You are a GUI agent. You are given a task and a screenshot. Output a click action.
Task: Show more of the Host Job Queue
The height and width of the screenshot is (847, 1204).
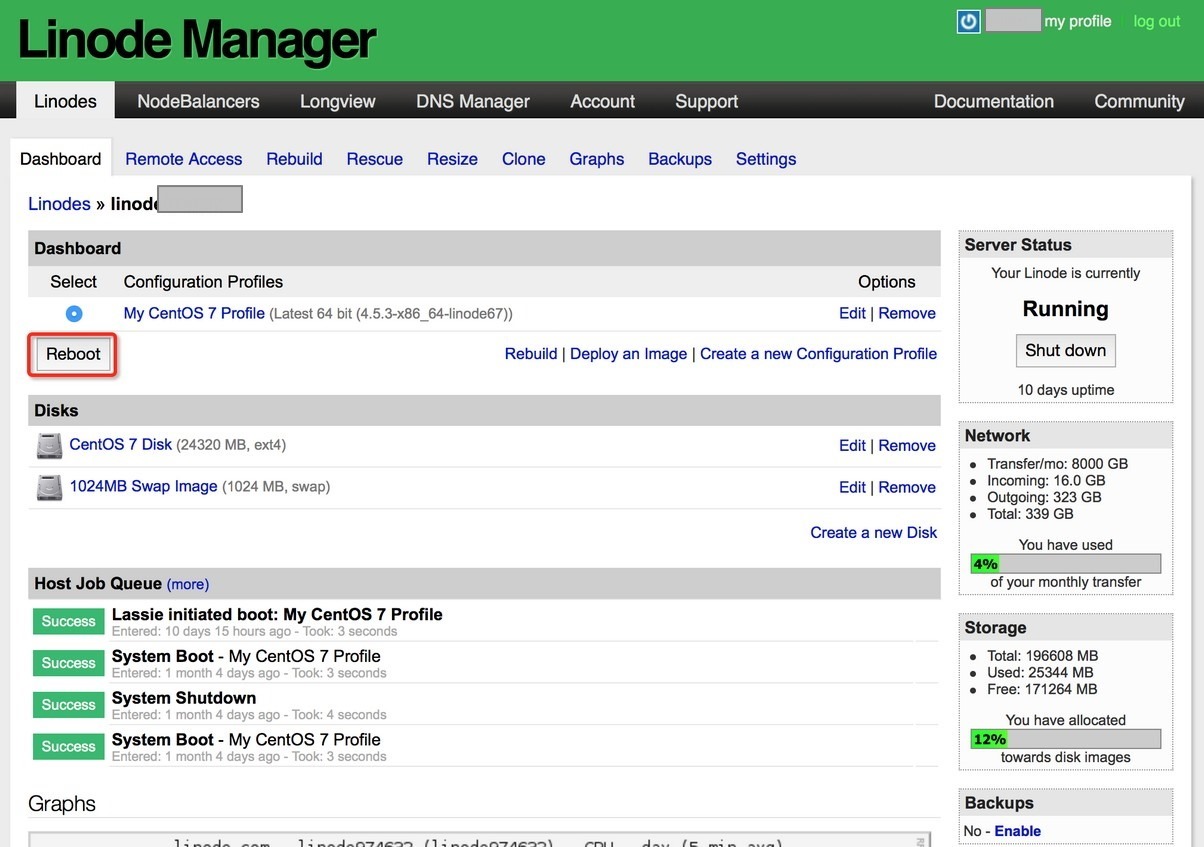[x=188, y=584]
